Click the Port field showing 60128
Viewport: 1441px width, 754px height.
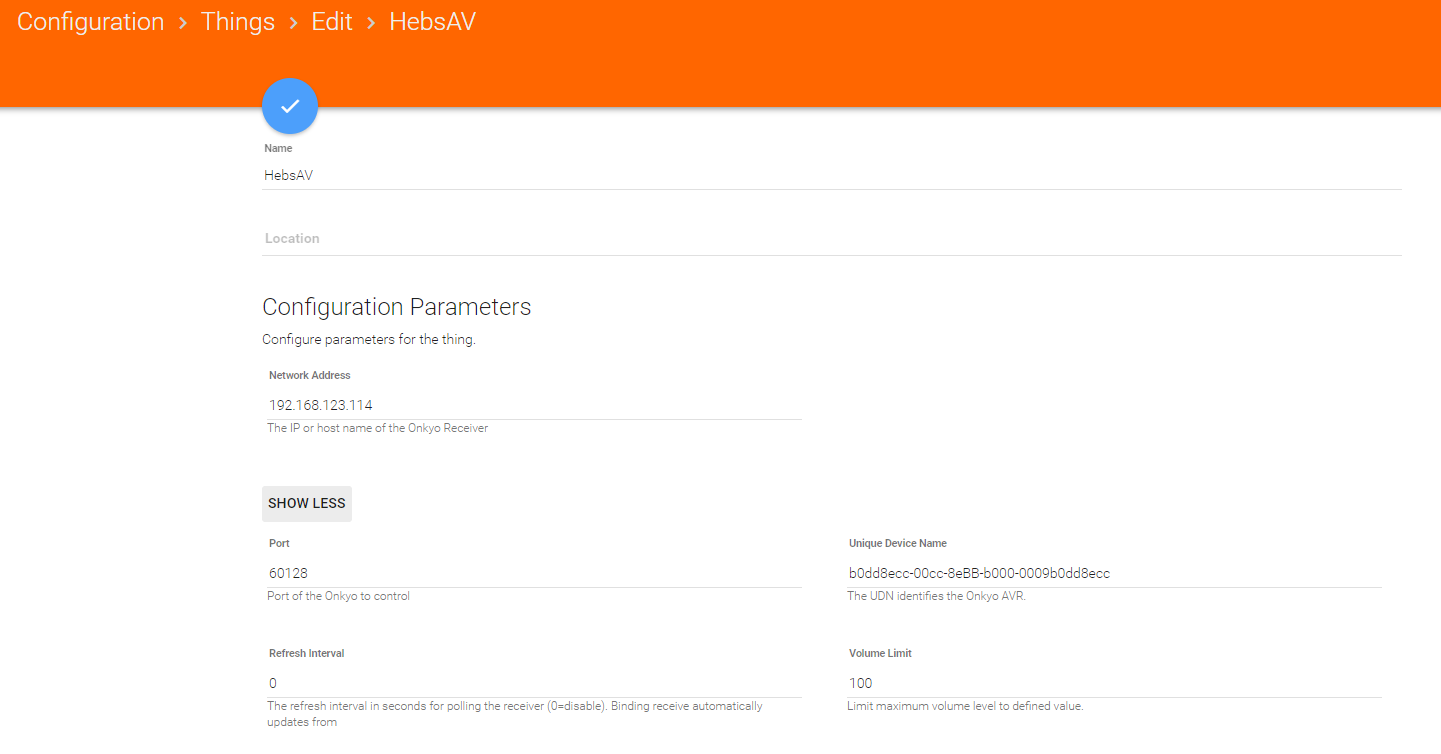534,573
